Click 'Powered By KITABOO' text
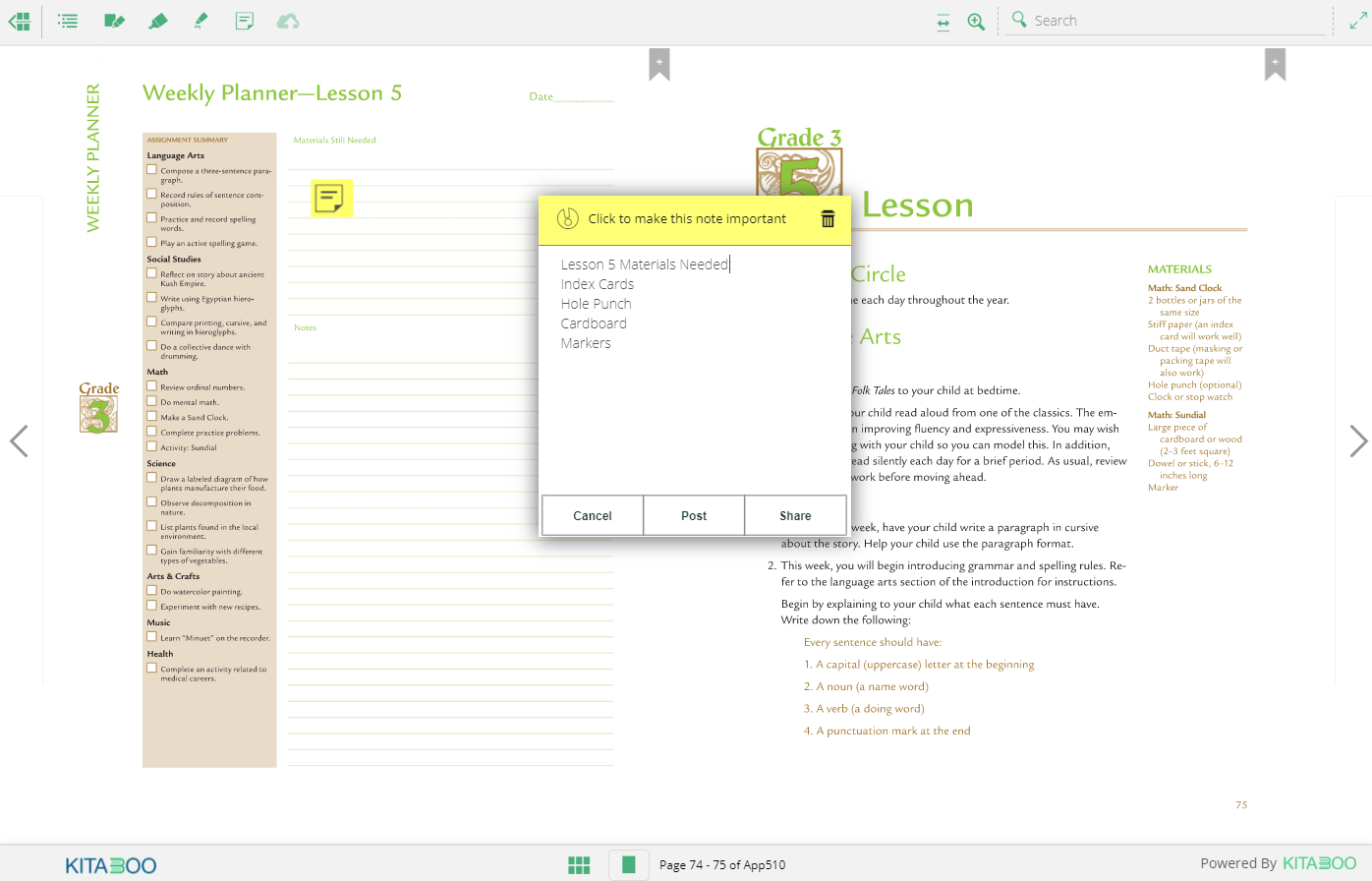 [1278, 863]
